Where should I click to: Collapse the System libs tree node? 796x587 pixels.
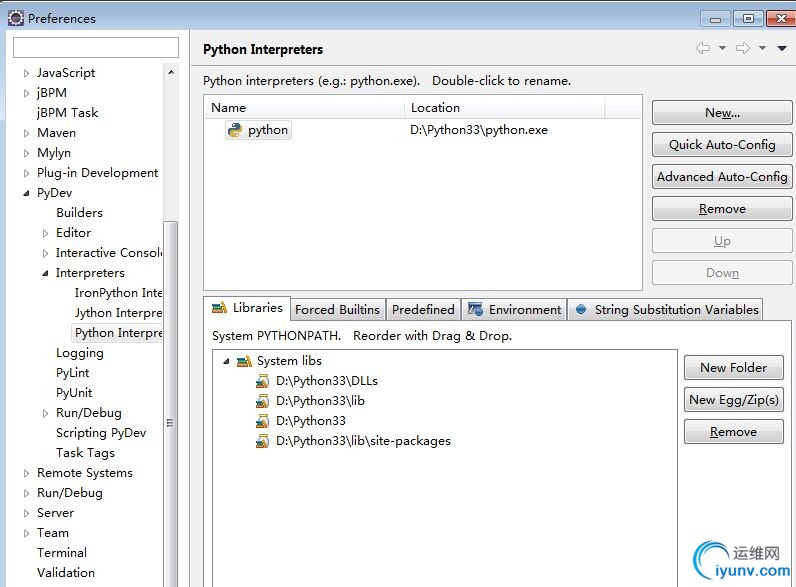pyautogui.click(x=226, y=361)
